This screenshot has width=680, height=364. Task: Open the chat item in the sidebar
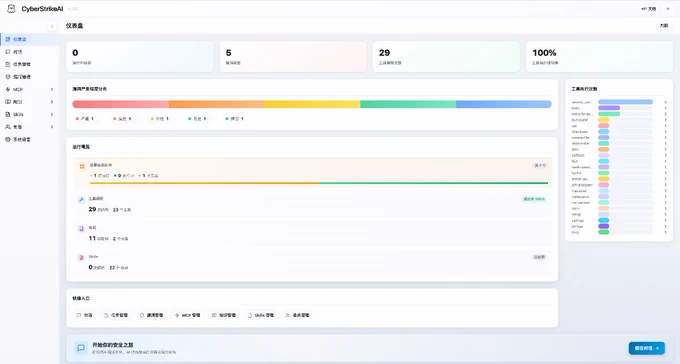[x=30, y=52]
